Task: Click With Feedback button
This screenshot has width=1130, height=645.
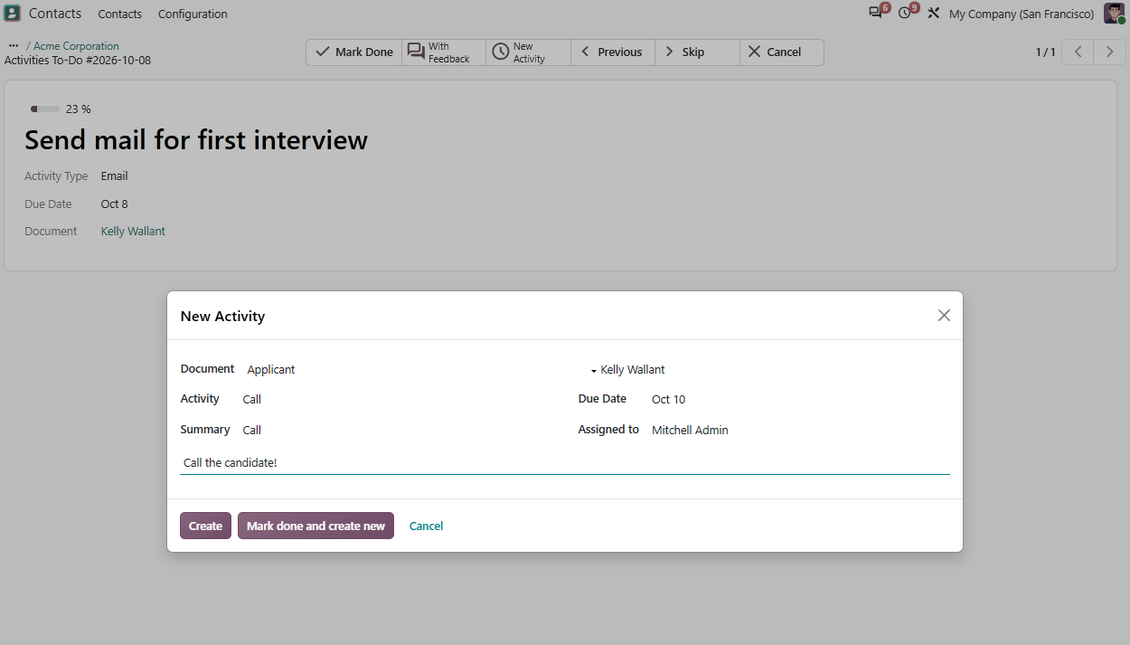Action: coord(443,52)
